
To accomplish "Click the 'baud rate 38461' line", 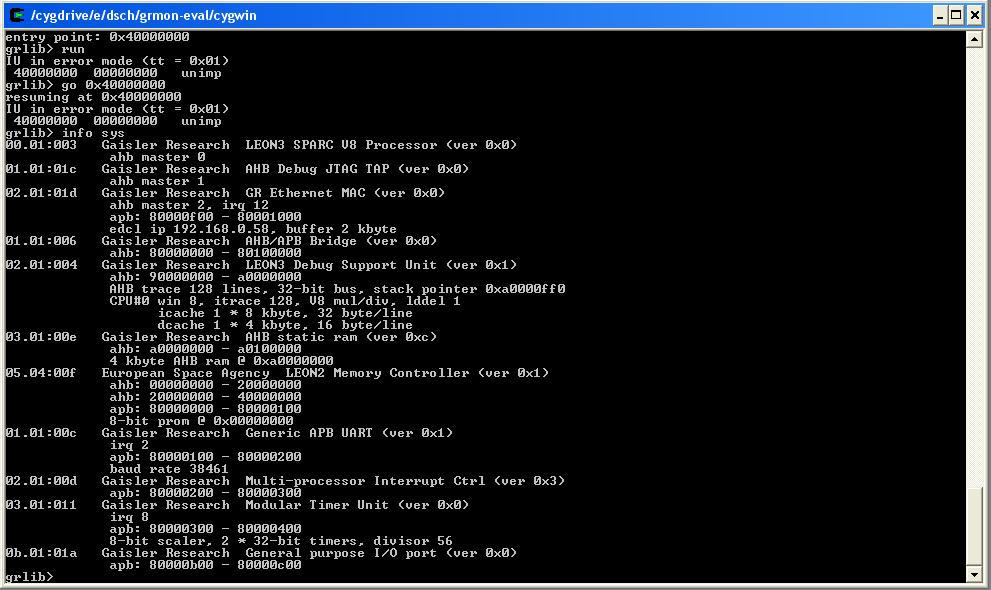I will 169,469.
